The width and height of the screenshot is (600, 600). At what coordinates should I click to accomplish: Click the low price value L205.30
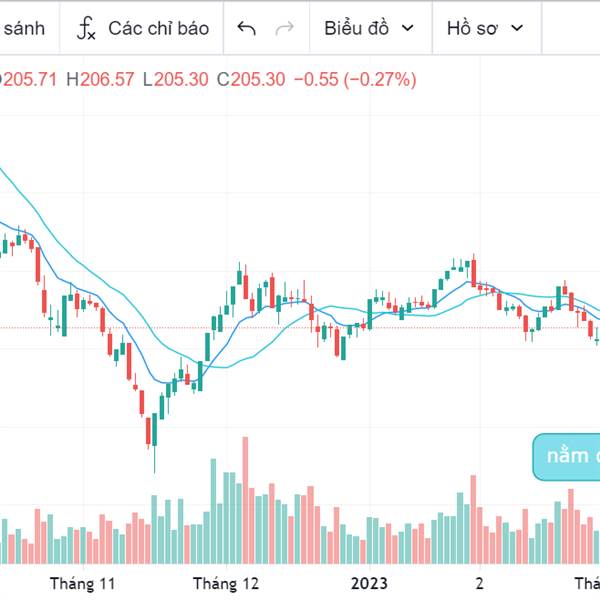176,79
